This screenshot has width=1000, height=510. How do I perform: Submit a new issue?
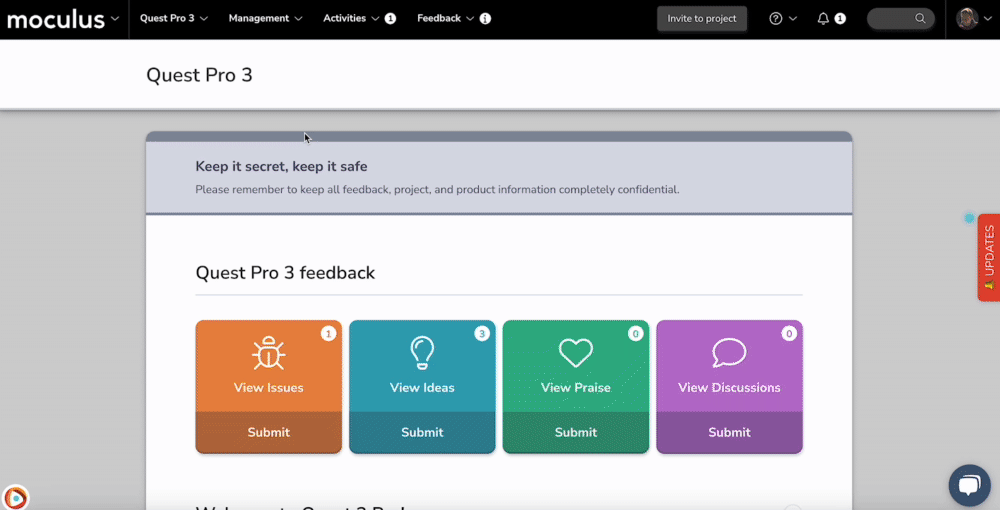click(x=268, y=432)
